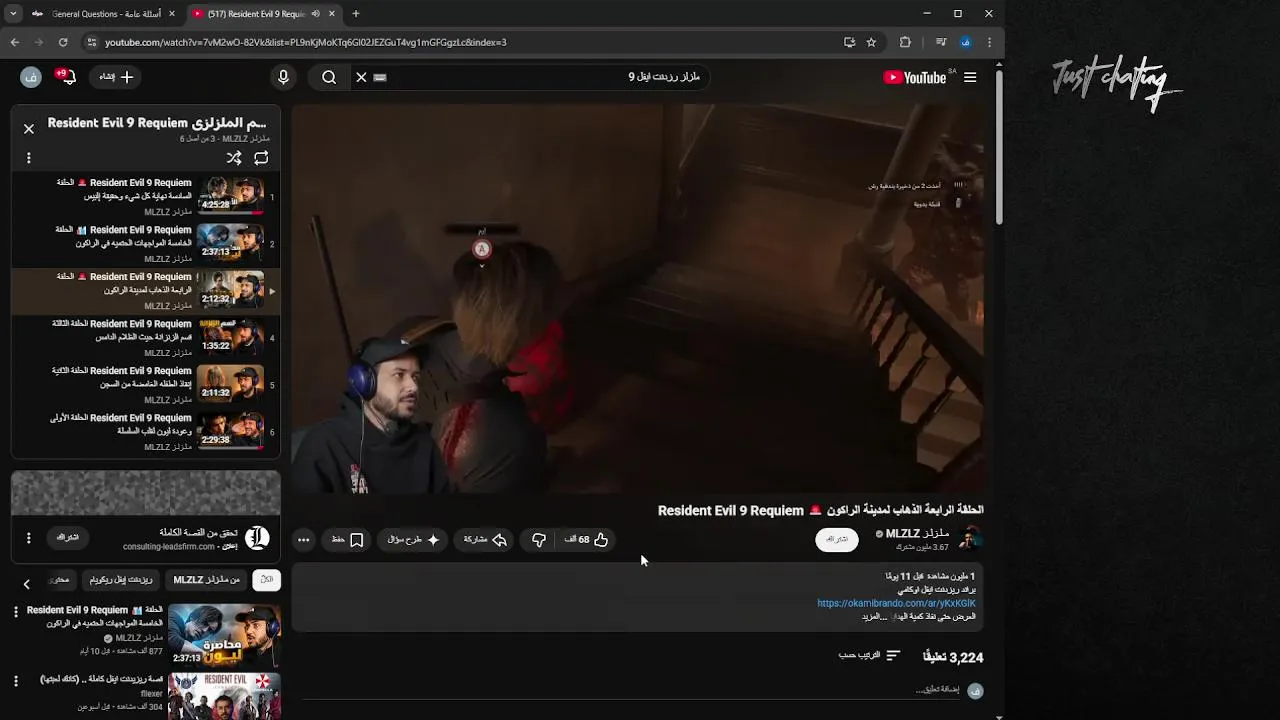Screen dimensions: 1280x720
Task: Close the Resident Evil 9 playlist panel
Action: coord(29,128)
